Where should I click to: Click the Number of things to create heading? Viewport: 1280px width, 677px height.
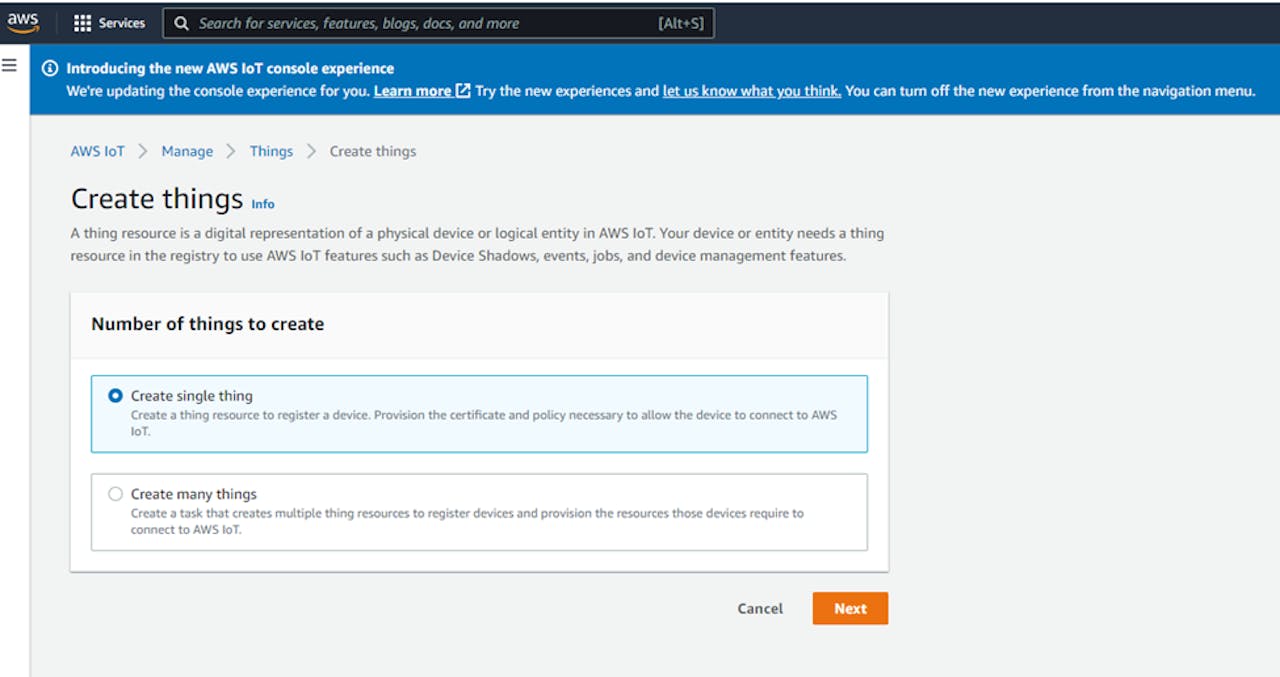coord(208,324)
